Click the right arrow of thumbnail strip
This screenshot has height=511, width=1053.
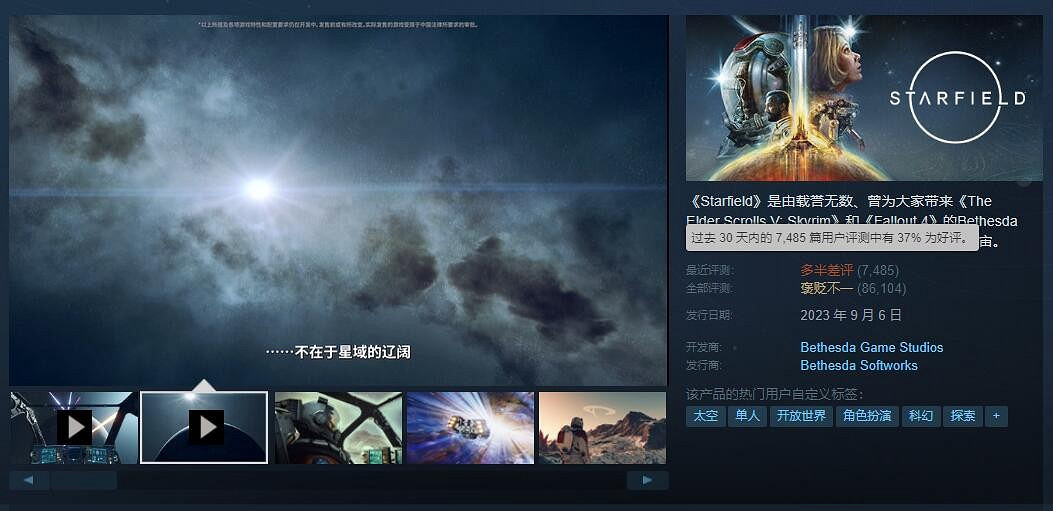pyautogui.click(x=647, y=480)
